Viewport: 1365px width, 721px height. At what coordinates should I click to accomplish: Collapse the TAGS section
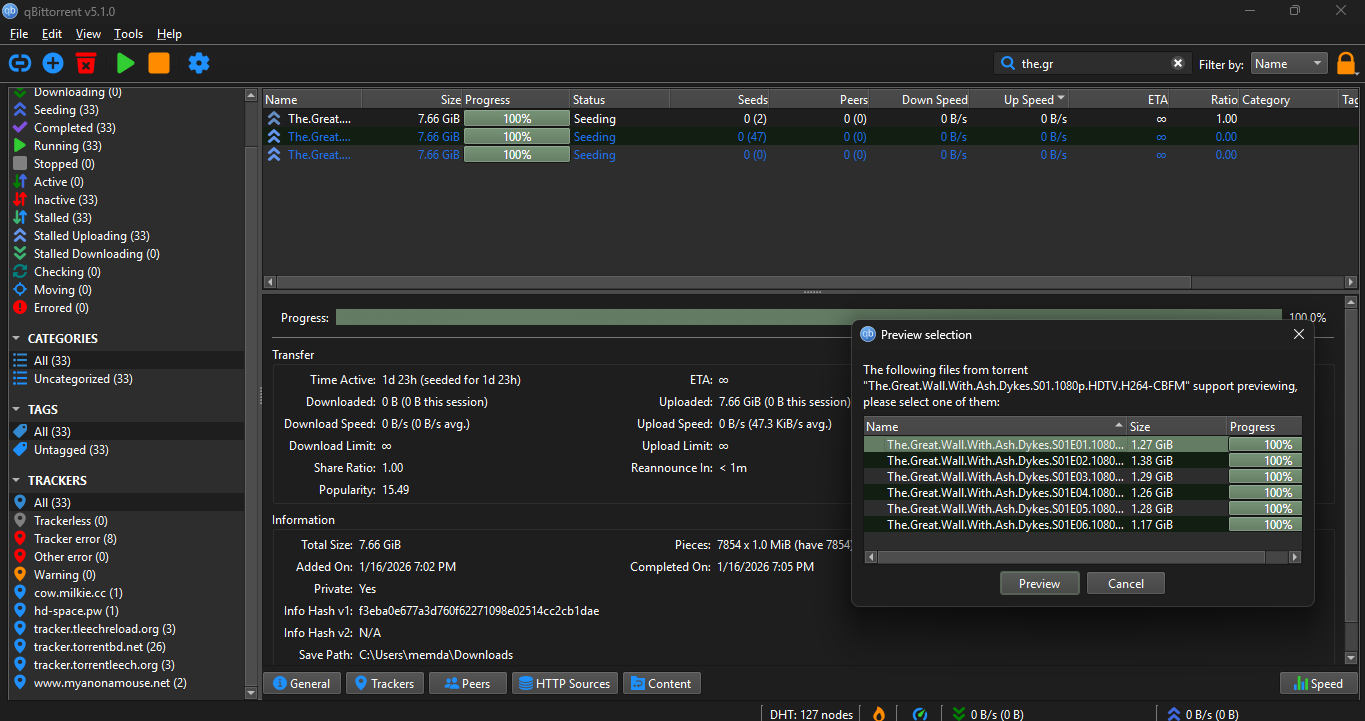17,410
